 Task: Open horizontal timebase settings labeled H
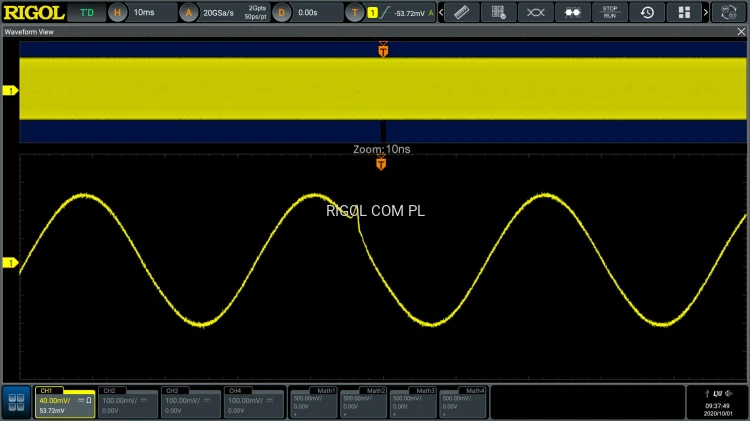[x=117, y=12]
